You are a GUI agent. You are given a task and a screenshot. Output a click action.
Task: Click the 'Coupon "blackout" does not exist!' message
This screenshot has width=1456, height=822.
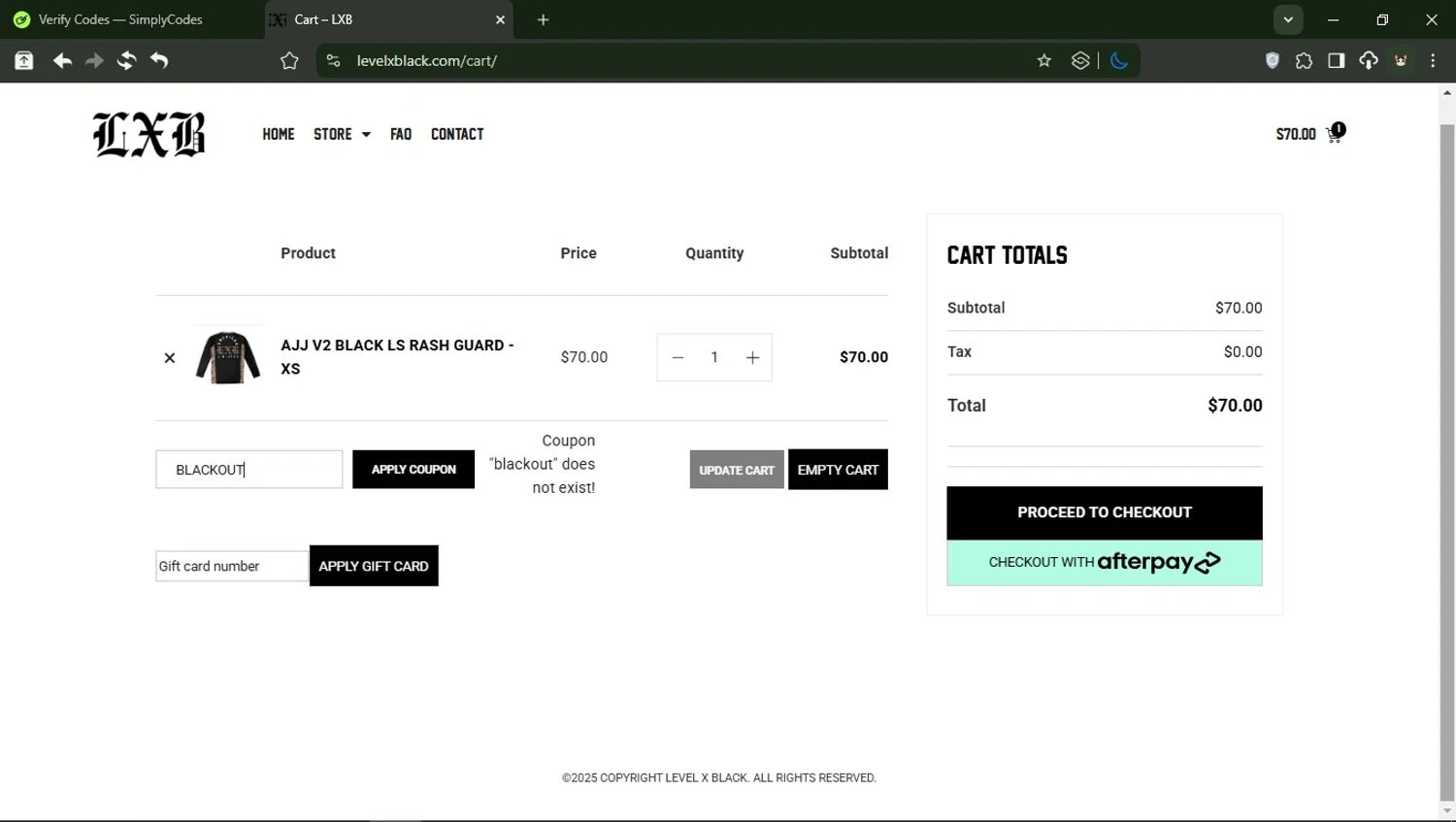point(543,464)
